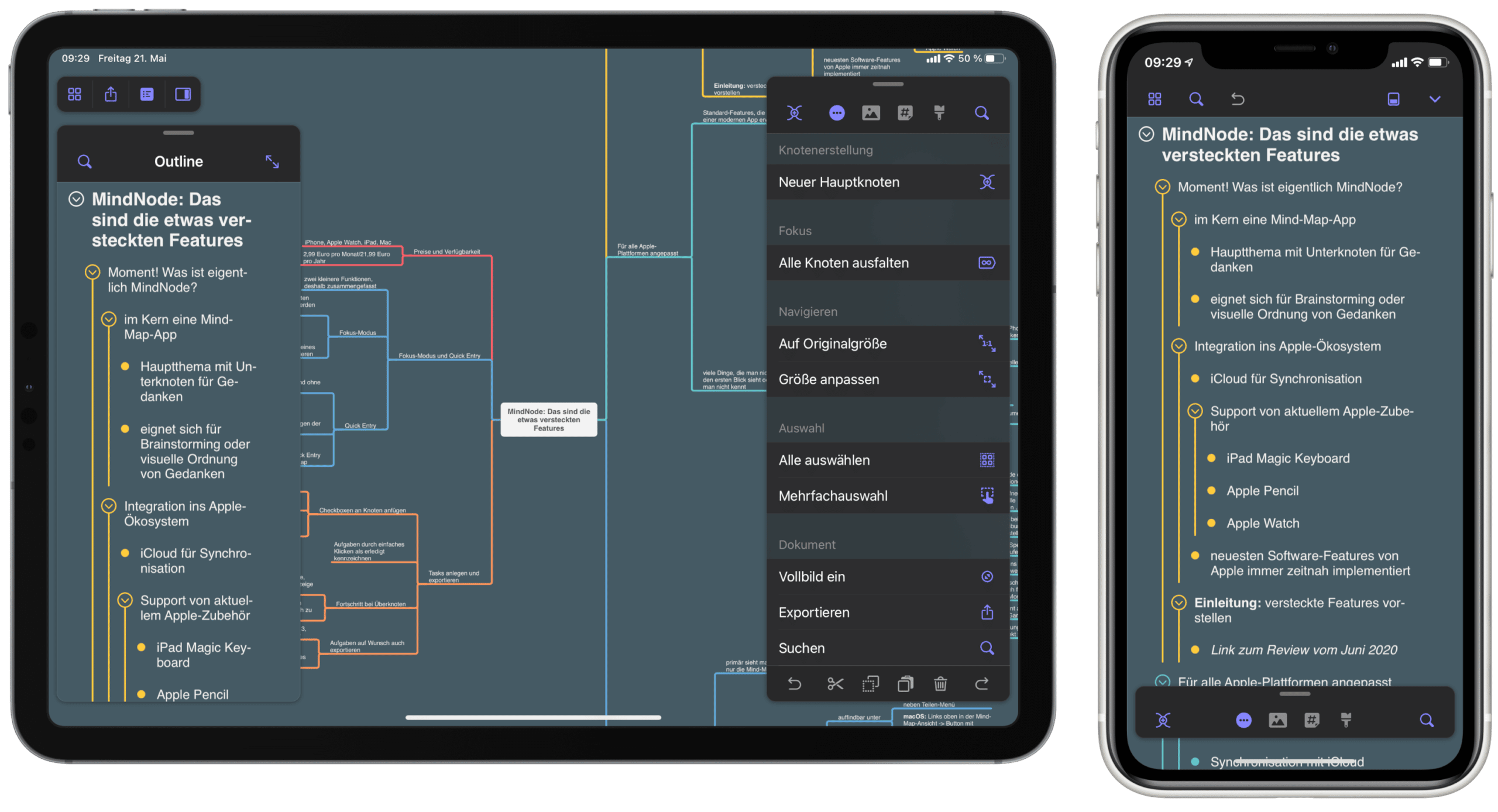
Task: Select 'Tasks anlegen und exportieren' node on canvas
Action: click(x=453, y=576)
